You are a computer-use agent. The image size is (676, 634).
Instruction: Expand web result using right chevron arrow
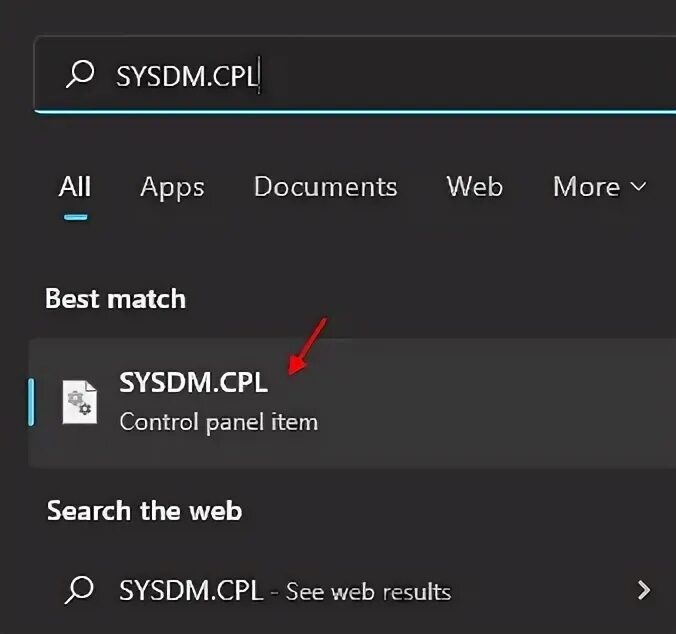pyautogui.click(x=644, y=590)
